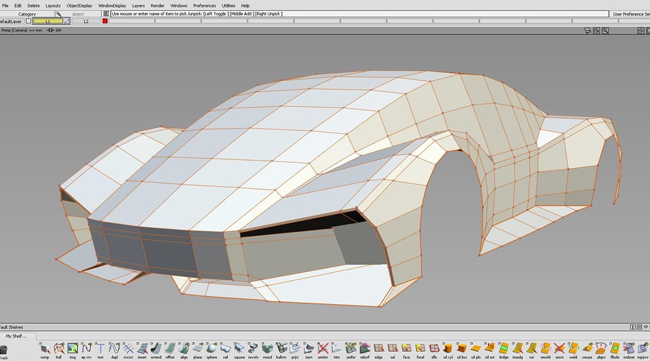Select the round tool on the shelf
Viewport: 650px width, 361px height.
[267, 351]
